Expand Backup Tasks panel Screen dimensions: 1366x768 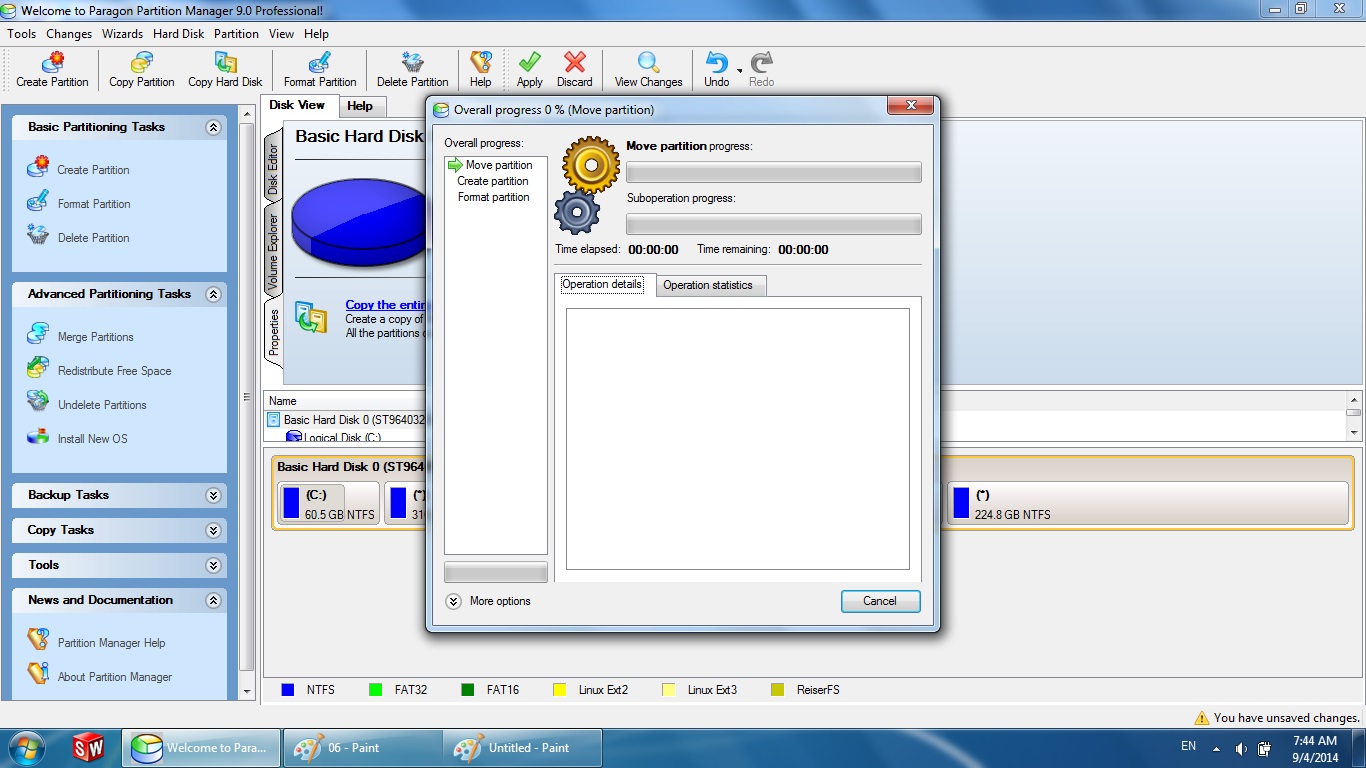(x=213, y=495)
